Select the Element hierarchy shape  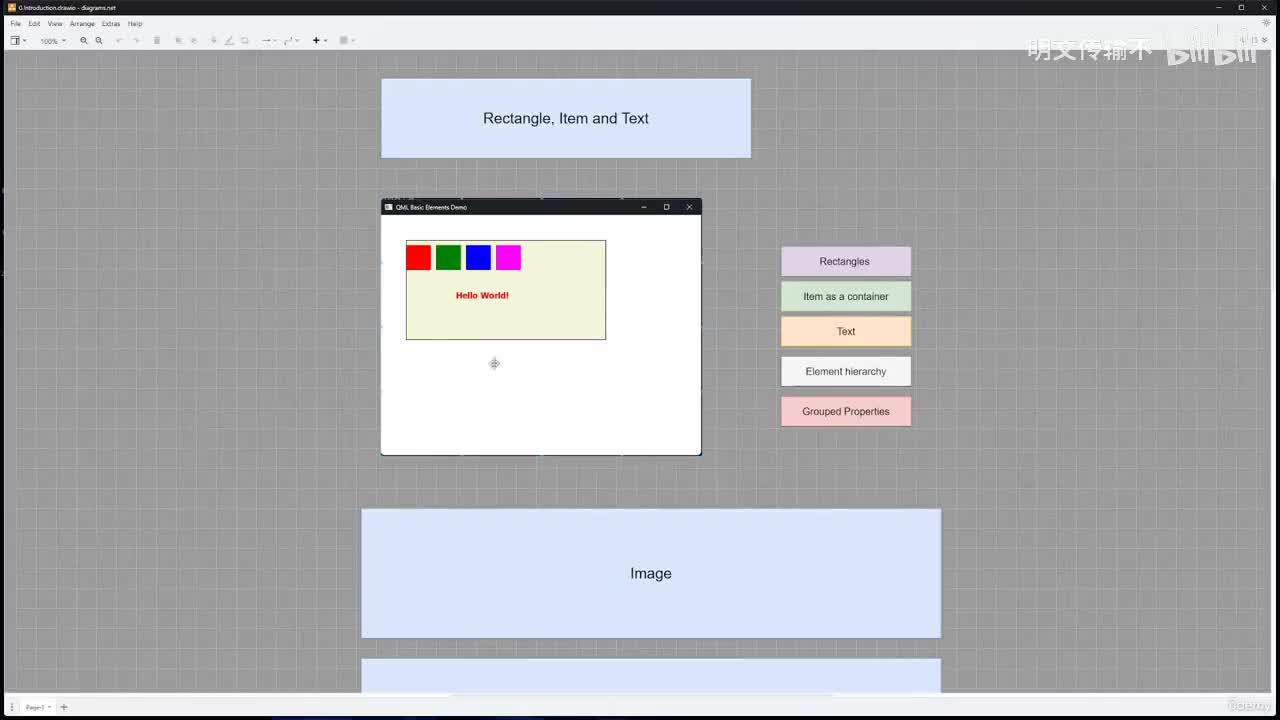pyautogui.click(x=846, y=372)
